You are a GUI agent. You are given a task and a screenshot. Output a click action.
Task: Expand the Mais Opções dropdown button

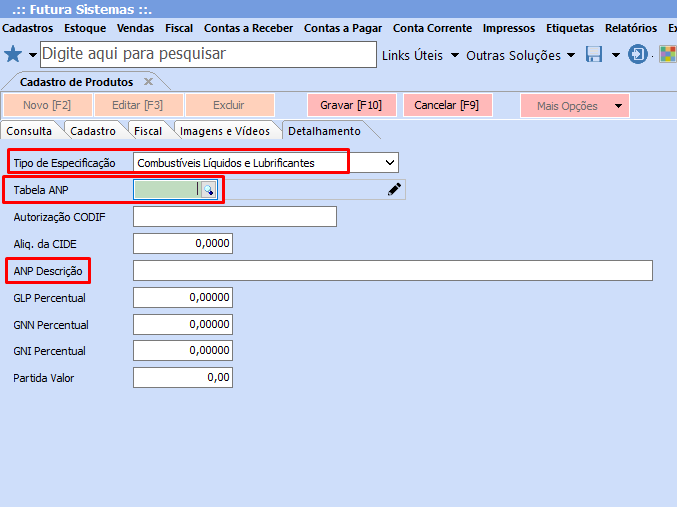click(x=619, y=105)
